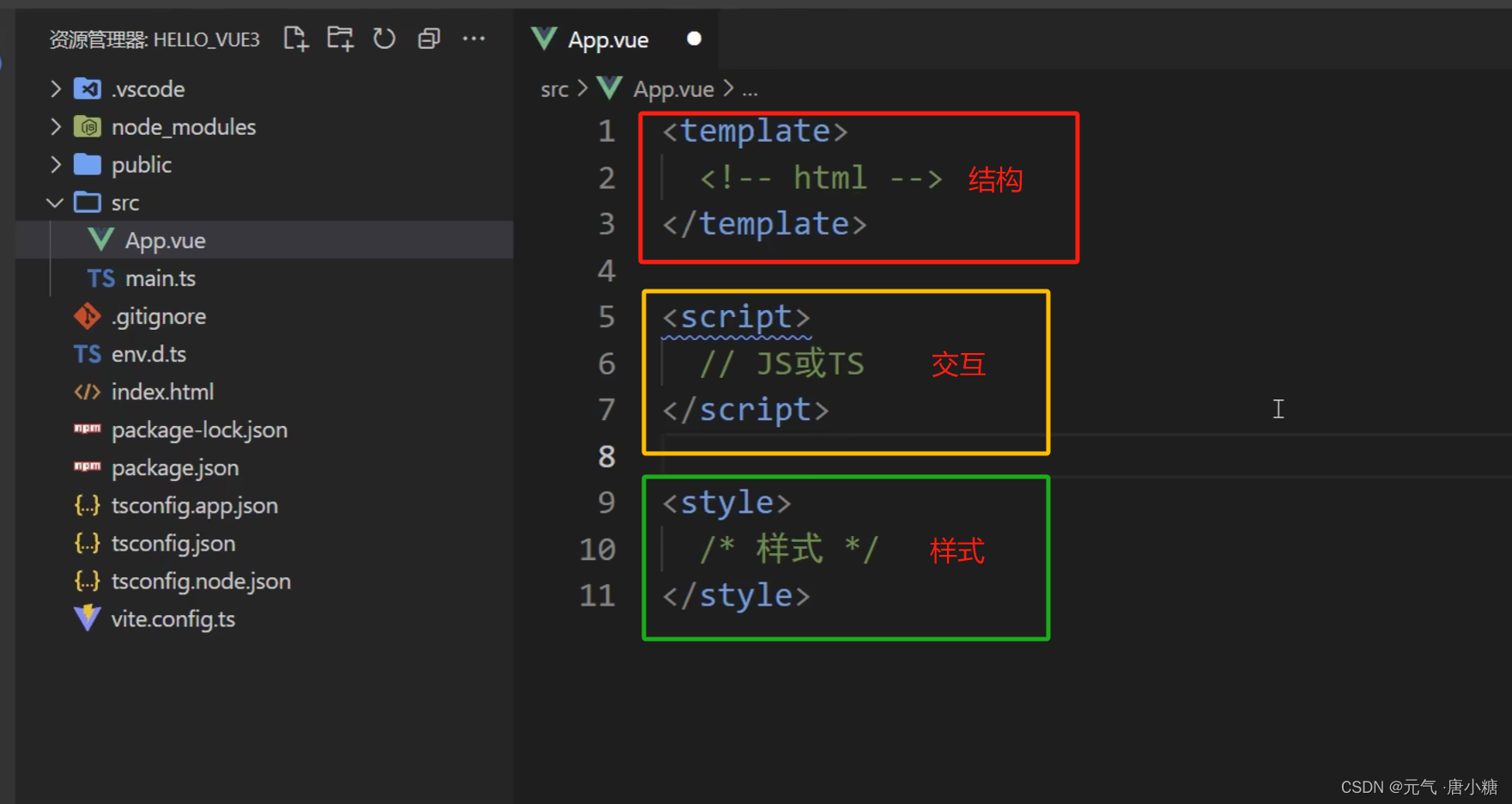This screenshot has width=1512, height=804.
Task: Expand the public folder
Action: pyautogui.click(x=54, y=164)
